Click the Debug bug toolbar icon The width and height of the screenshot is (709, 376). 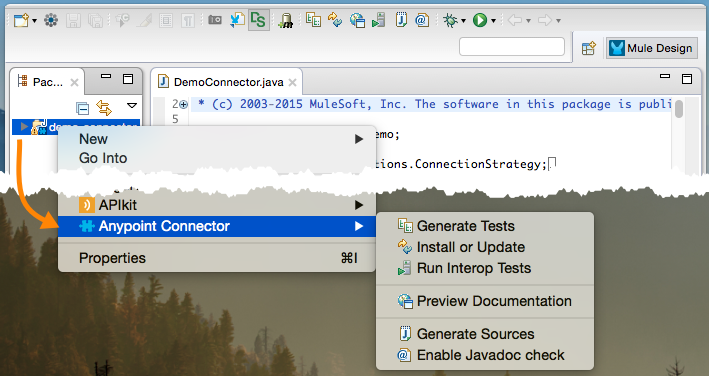tap(450, 20)
